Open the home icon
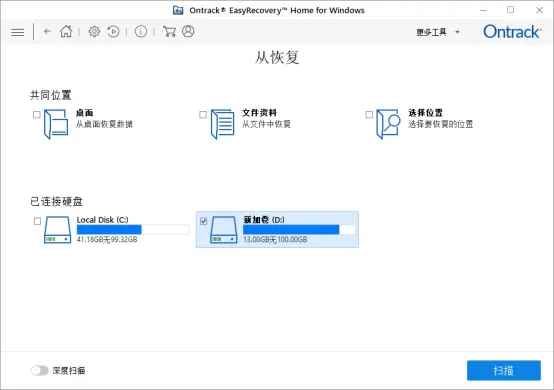The width and height of the screenshot is (554, 390). click(66, 31)
